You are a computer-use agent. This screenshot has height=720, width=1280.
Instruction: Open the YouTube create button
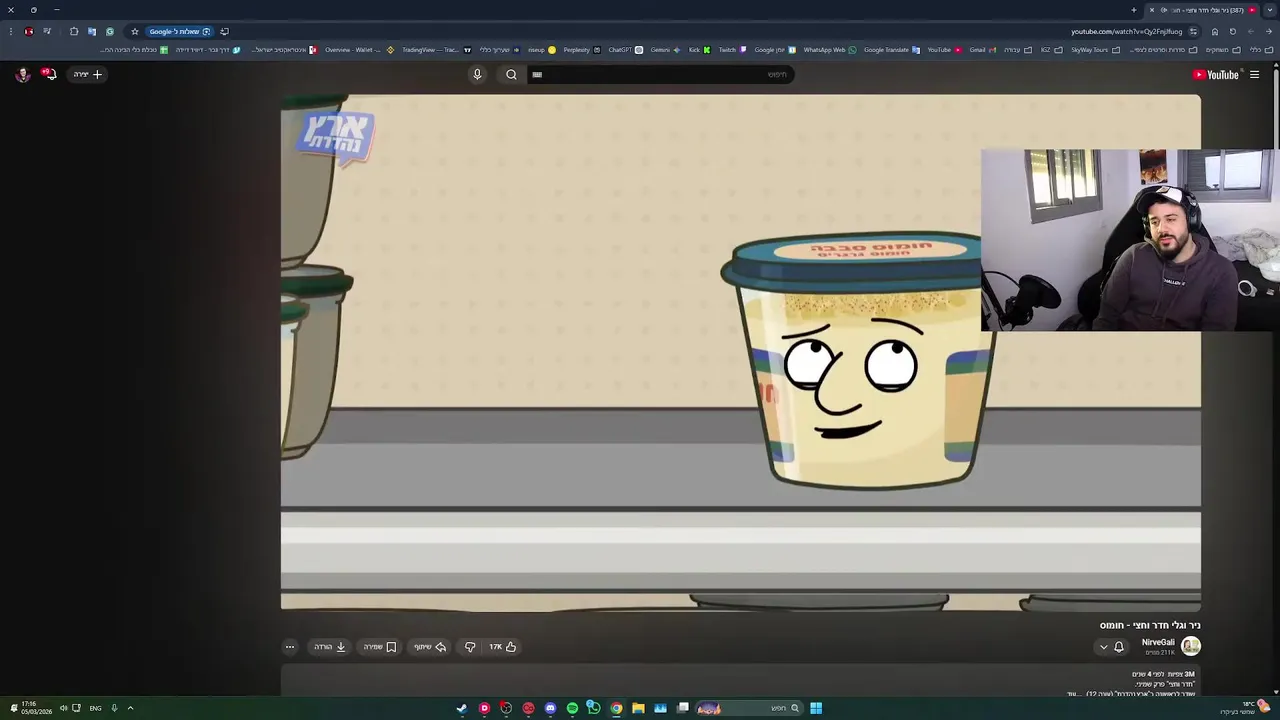click(x=87, y=74)
